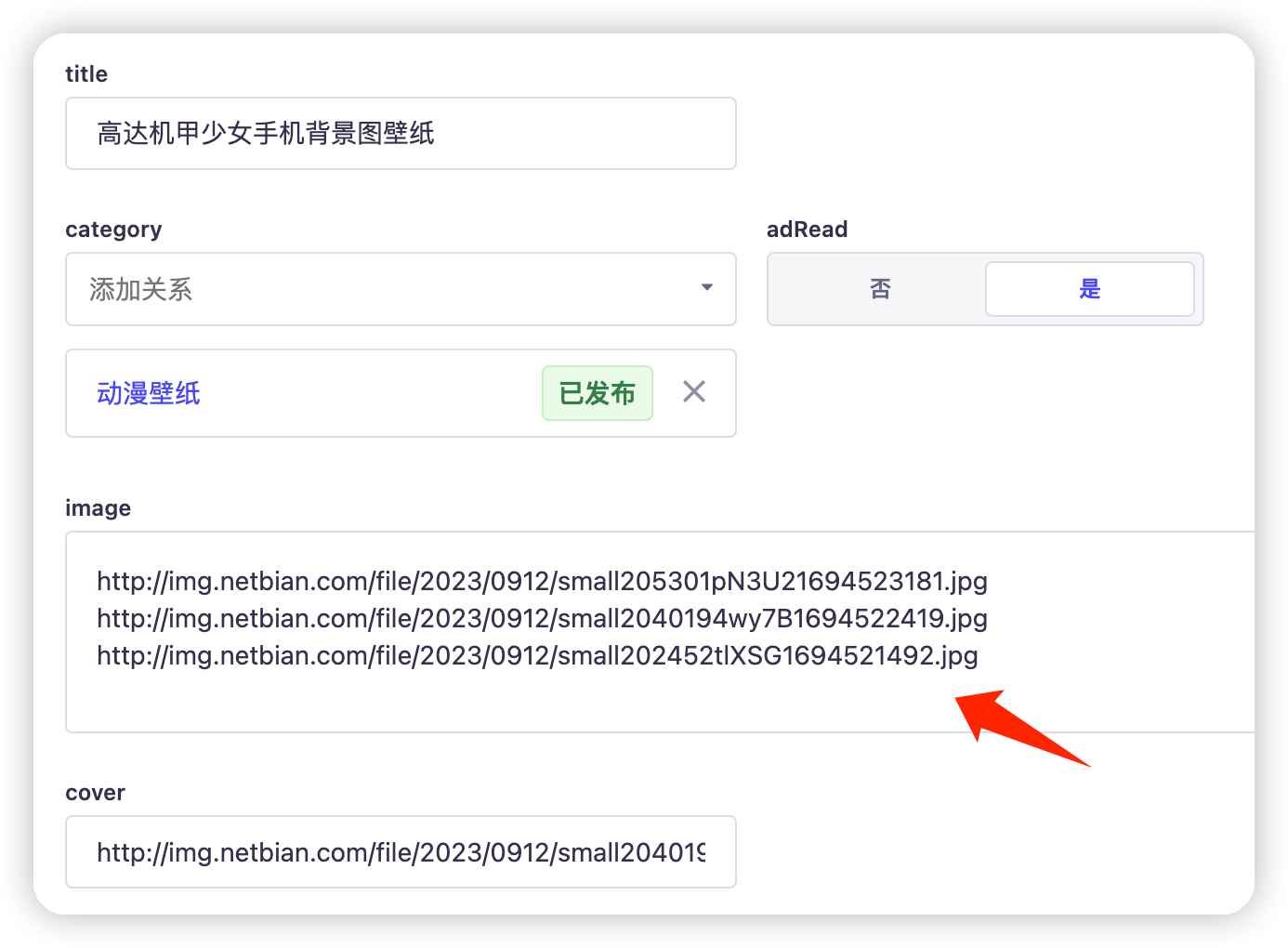The height and width of the screenshot is (948, 1288).
Task: Set adRead to 否
Action: click(879, 289)
